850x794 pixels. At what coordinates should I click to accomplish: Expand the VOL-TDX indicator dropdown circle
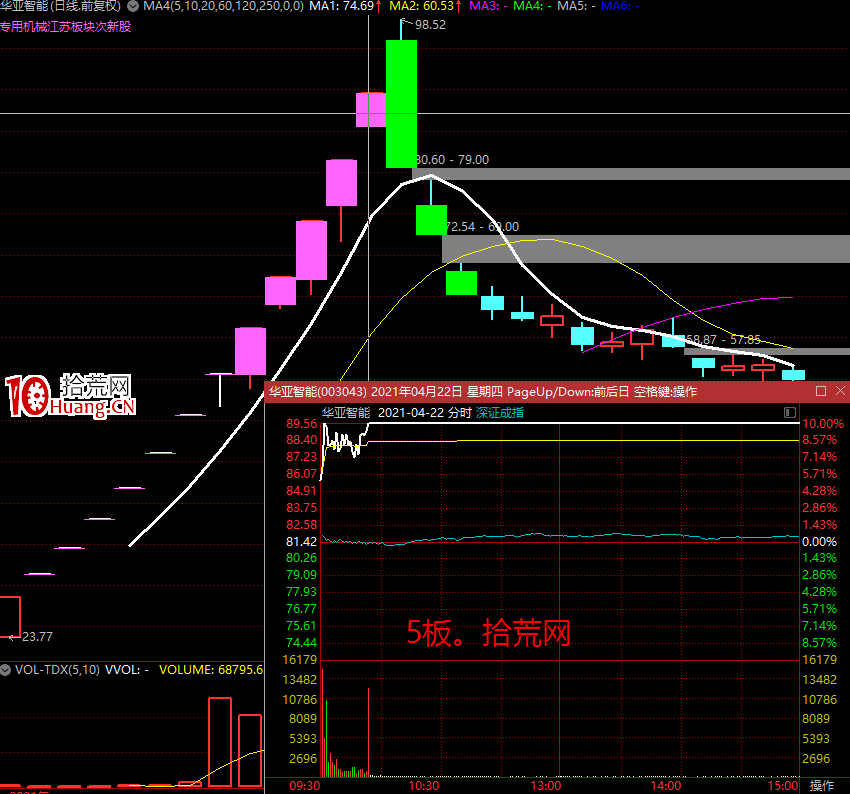[5, 670]
